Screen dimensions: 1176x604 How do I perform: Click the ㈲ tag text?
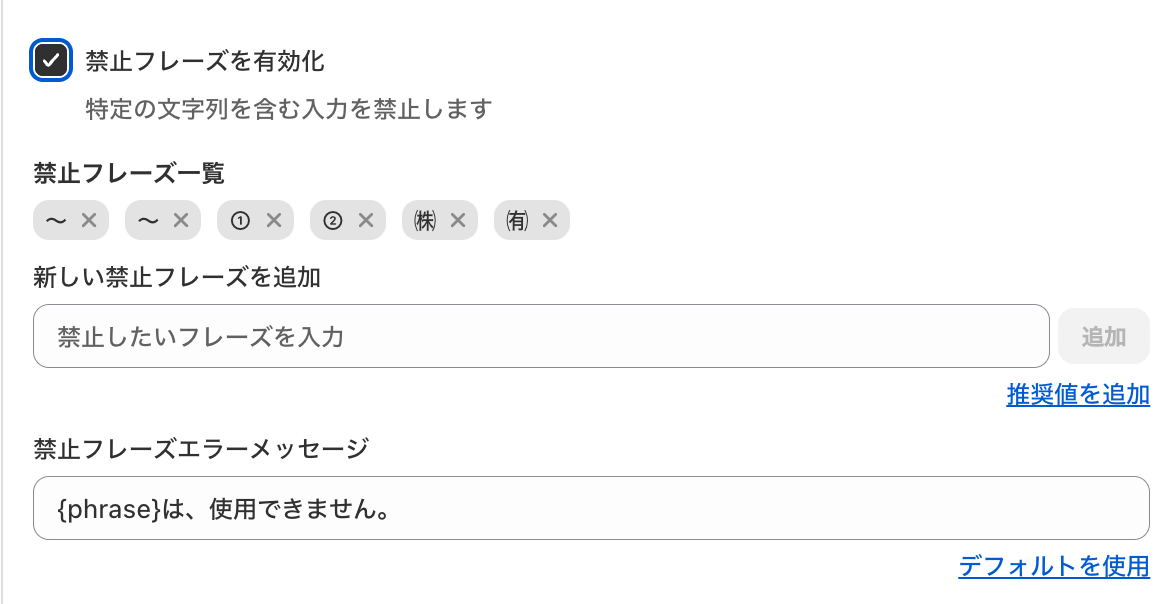(518, 221)
